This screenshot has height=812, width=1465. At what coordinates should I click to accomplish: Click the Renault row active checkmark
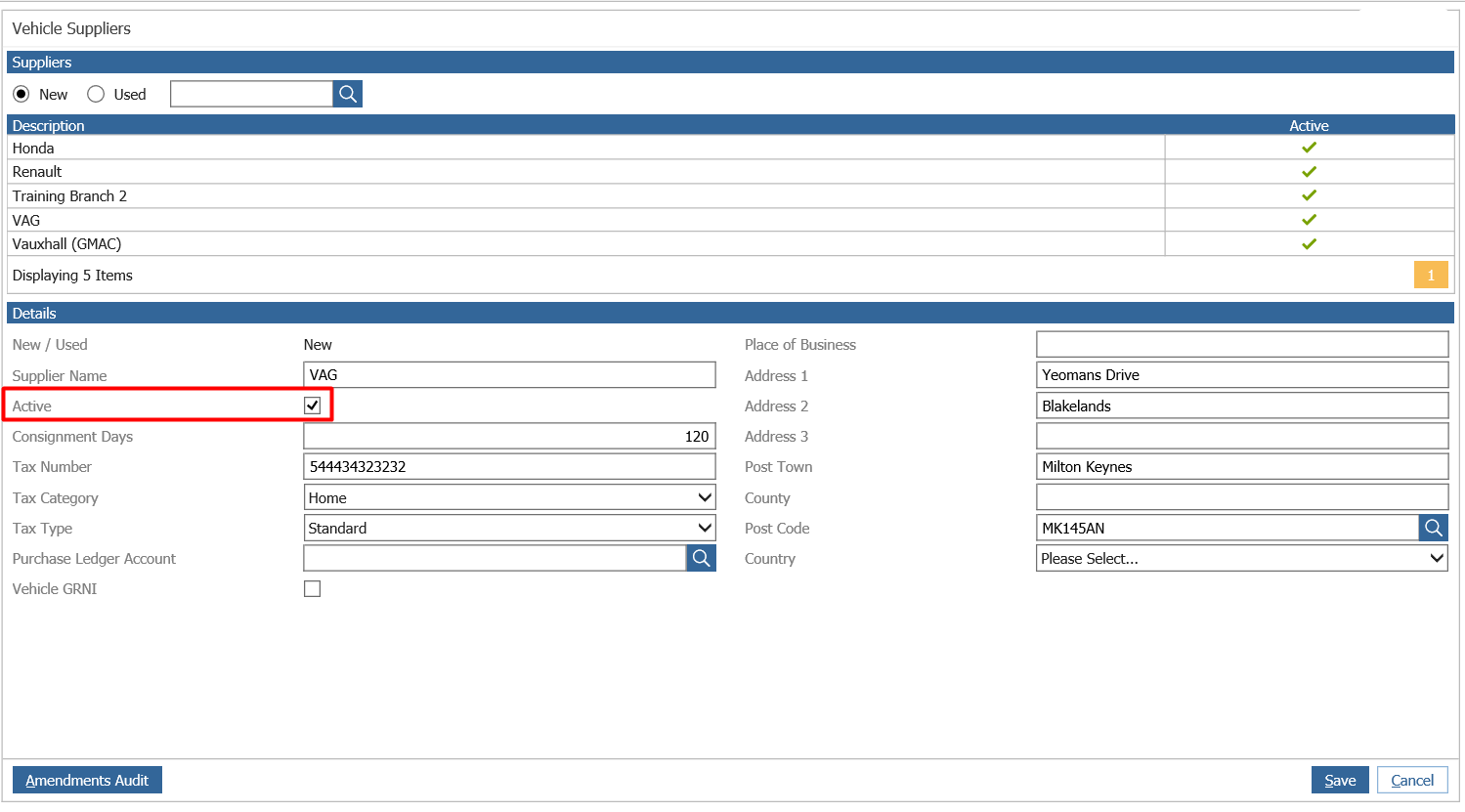(x=1309, y=172)
